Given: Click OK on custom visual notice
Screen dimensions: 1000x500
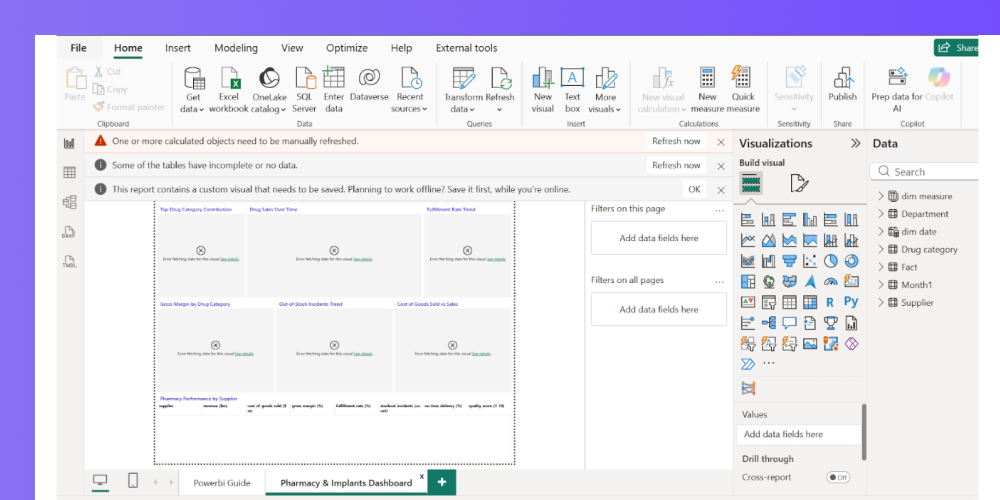Looking at the screenshot, I should tap(694, 189).
